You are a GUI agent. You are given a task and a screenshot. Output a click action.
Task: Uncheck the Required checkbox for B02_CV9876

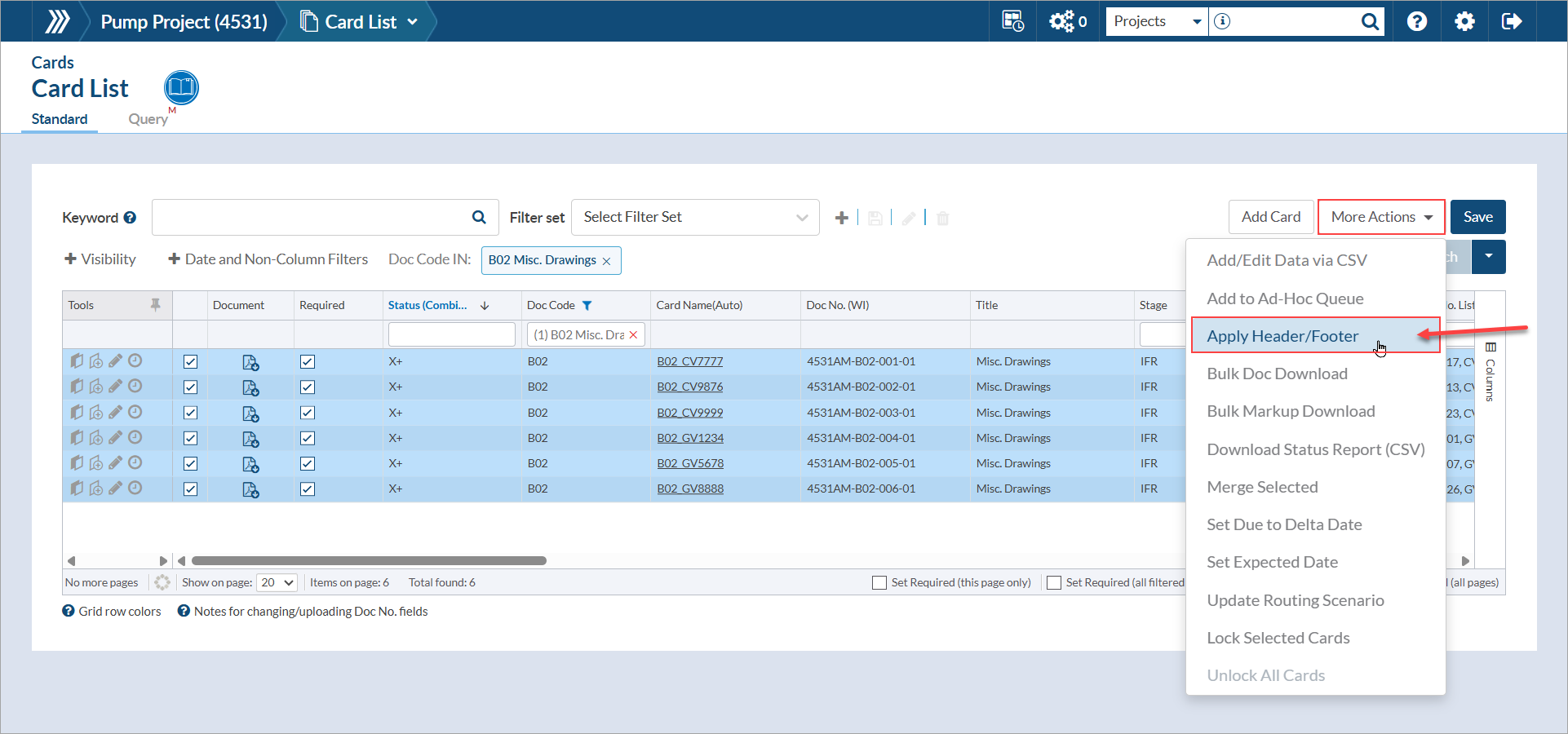(x=308, y=387)
